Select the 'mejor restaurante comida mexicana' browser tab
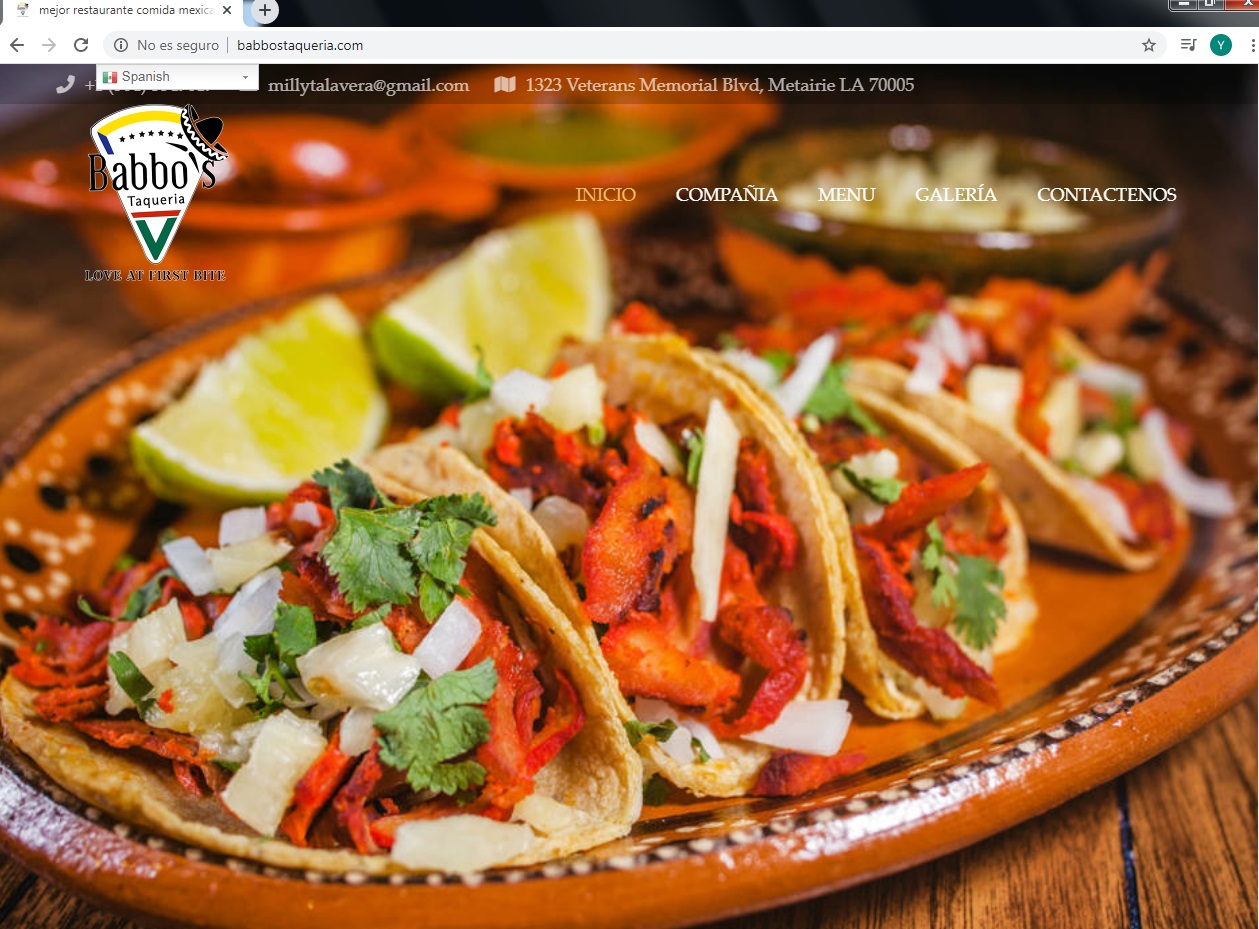 coord(121,11)
